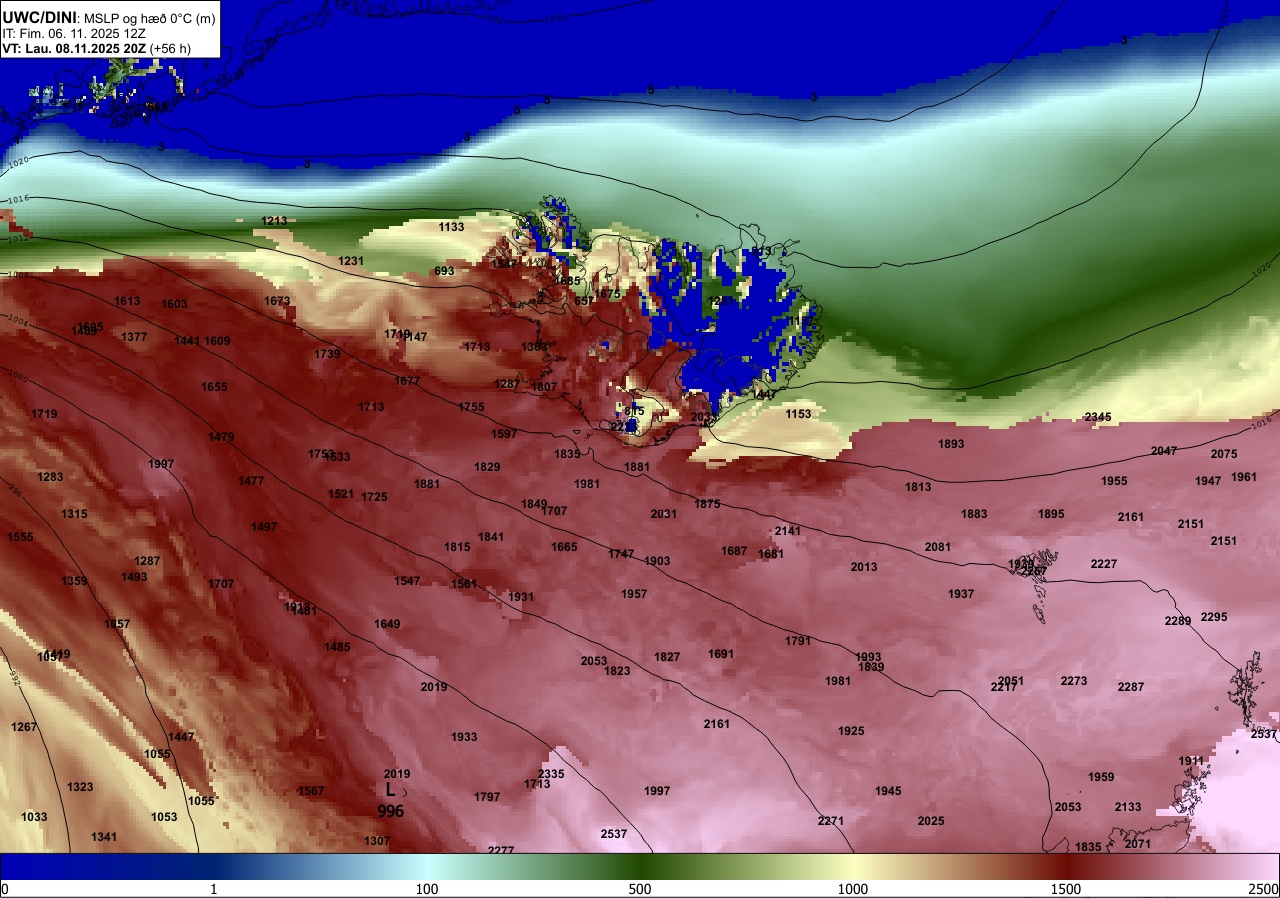Click the 1020 isobar label
1280x898 pixels.
tap(17, 160)
